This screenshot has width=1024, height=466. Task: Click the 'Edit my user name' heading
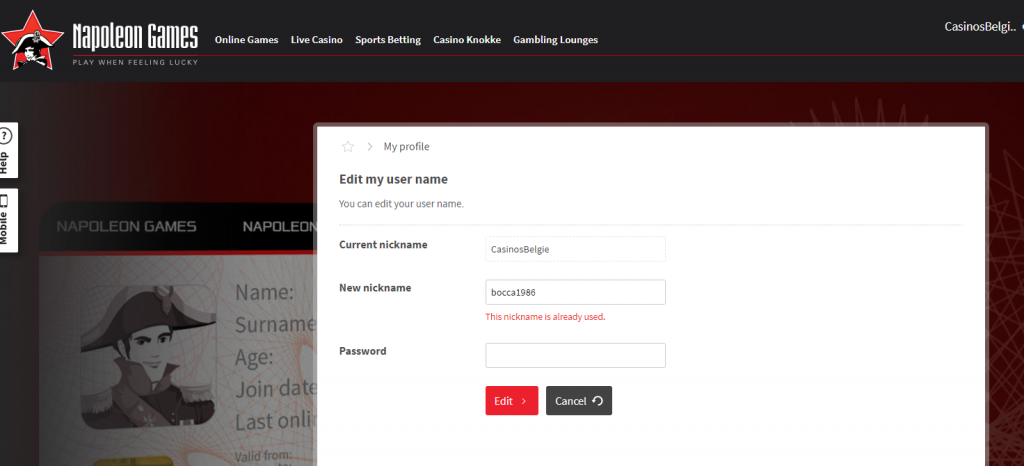pyautogui.click(x=393, y=179)
